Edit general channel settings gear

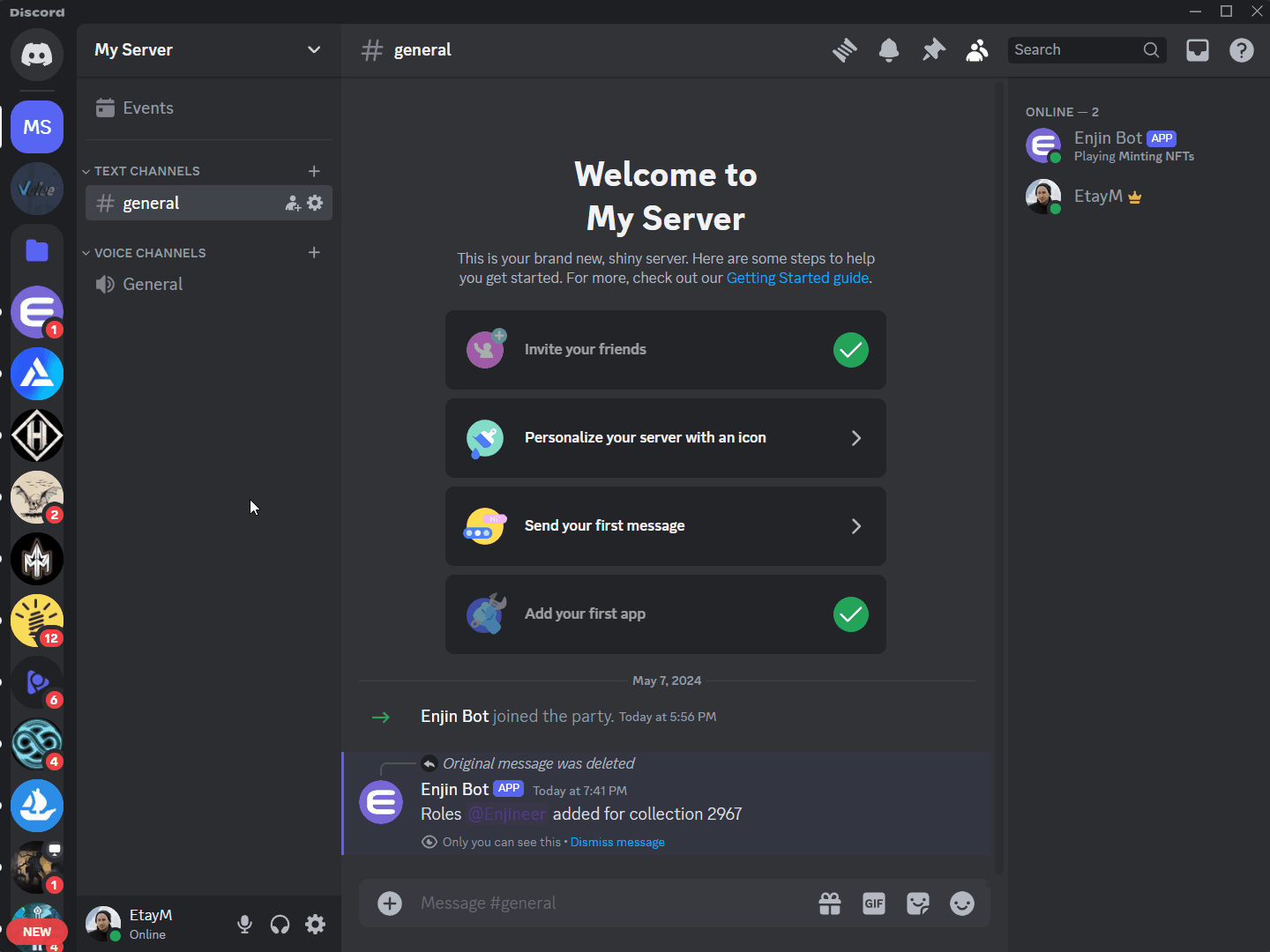pos(315,204)
